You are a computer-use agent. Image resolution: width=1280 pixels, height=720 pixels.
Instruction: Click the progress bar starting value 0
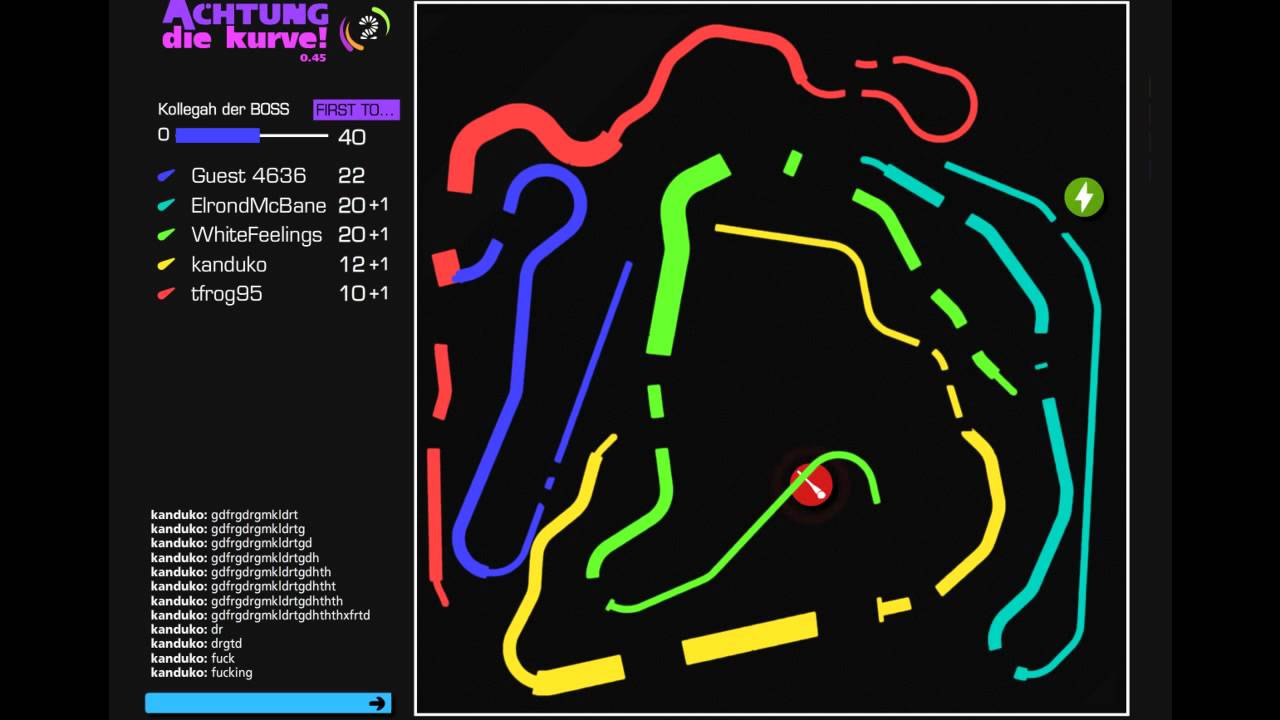click(163, 135)
